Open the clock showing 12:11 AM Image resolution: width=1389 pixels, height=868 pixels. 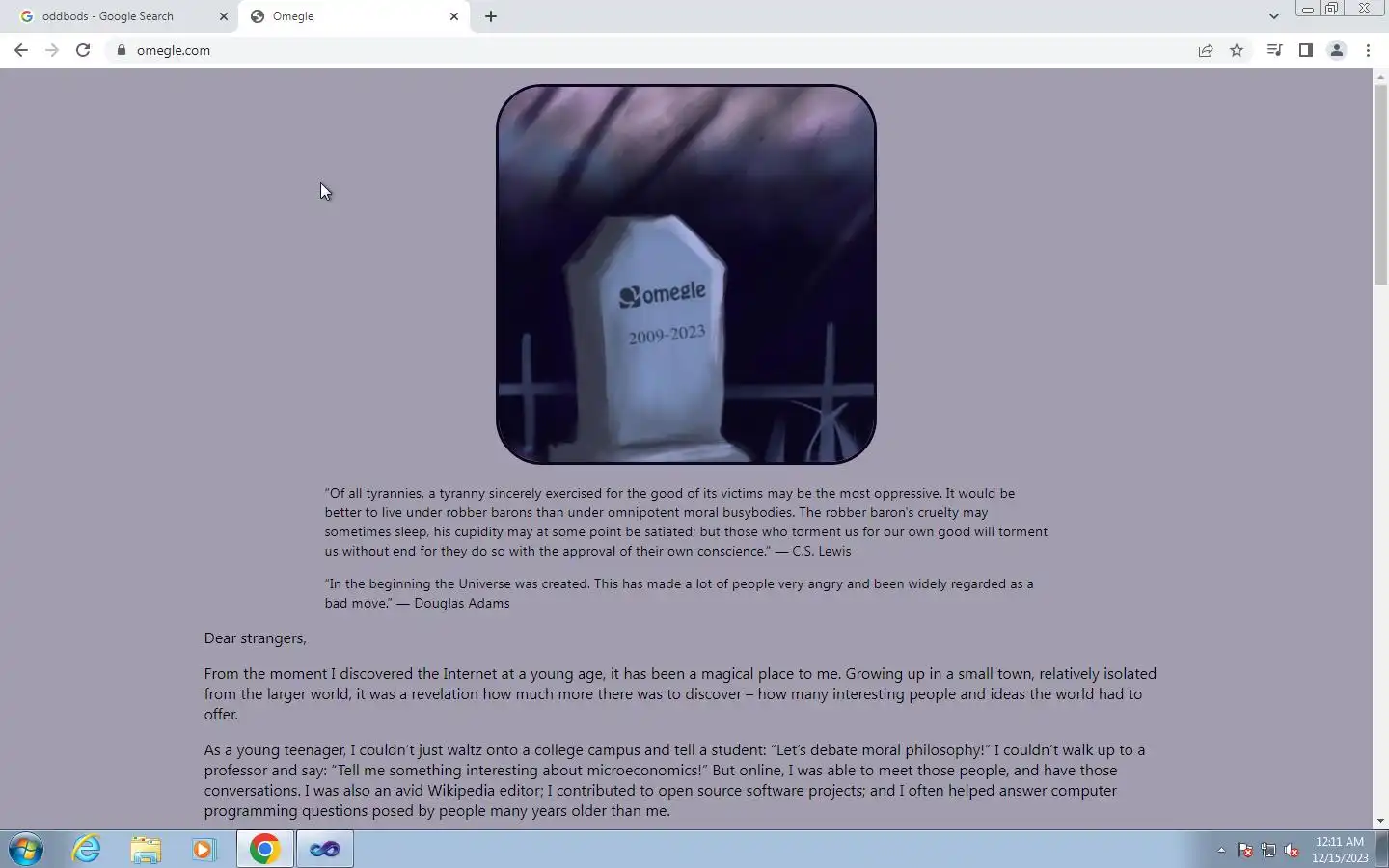1340,850
